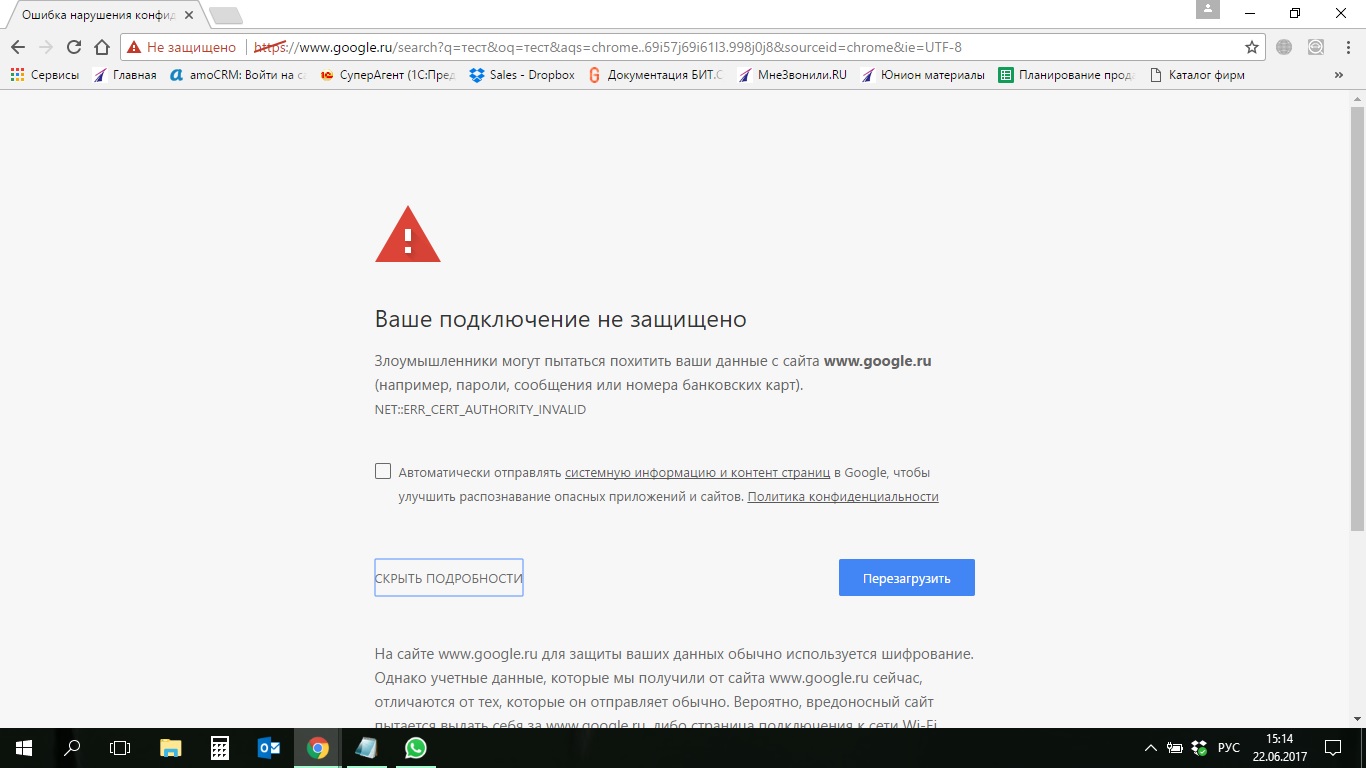Open the home page via the house icon

pos(101,47)
